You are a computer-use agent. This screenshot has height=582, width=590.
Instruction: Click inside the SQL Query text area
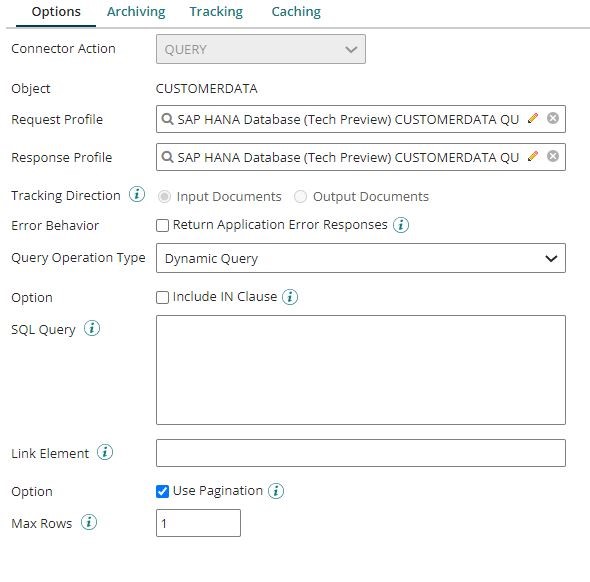[x=360, y=370]
